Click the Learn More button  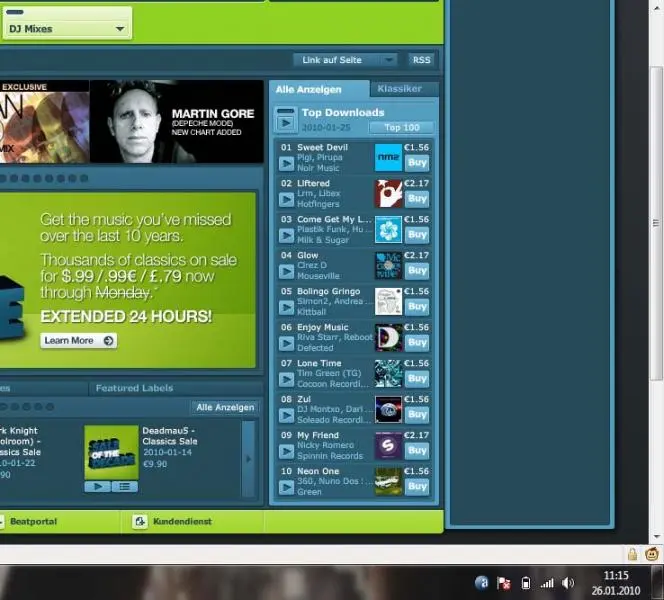click(x=79, y=341)
